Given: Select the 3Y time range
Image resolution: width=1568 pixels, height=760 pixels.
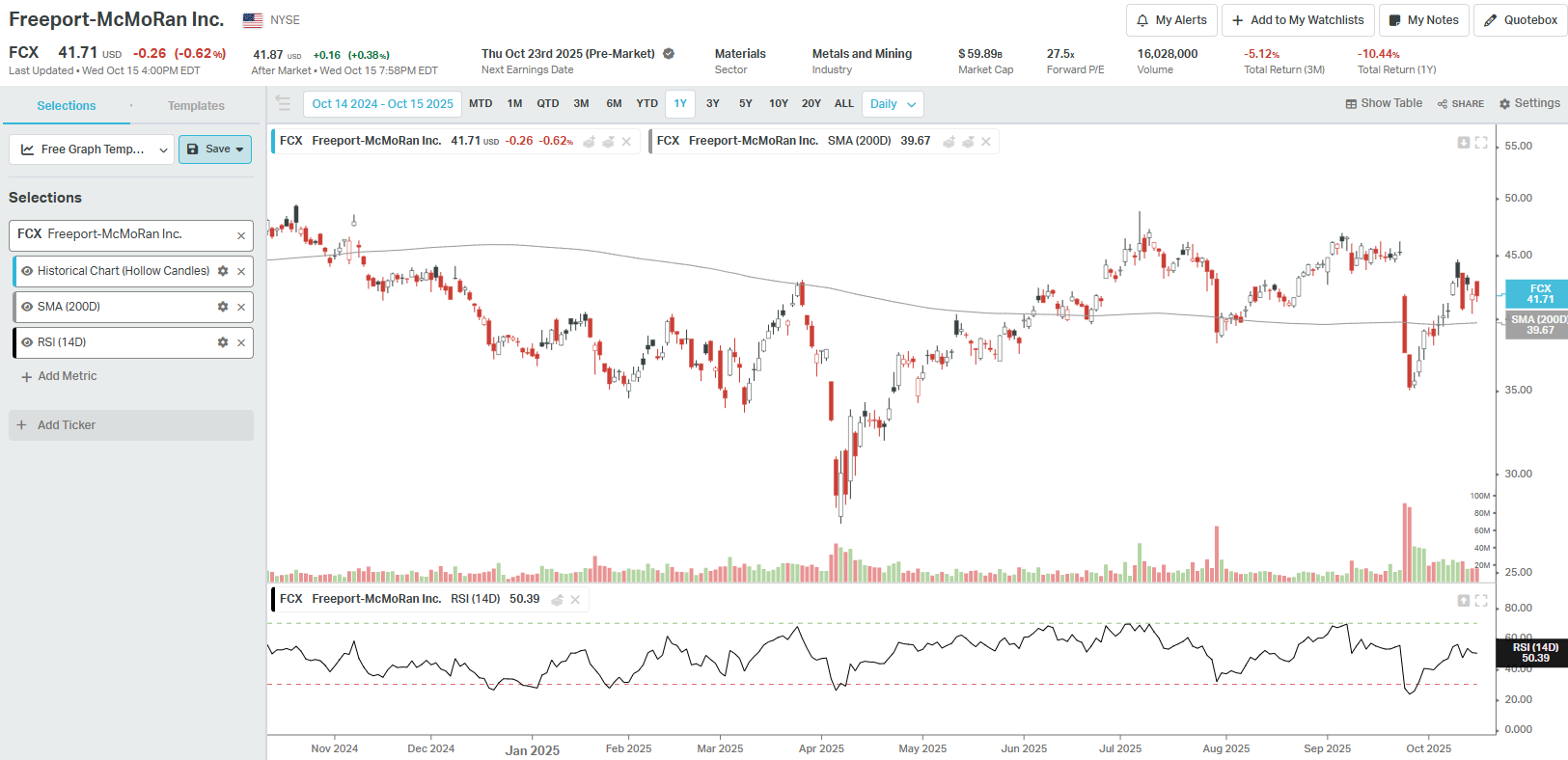Looking at the screenshot, I should (713, 103).
